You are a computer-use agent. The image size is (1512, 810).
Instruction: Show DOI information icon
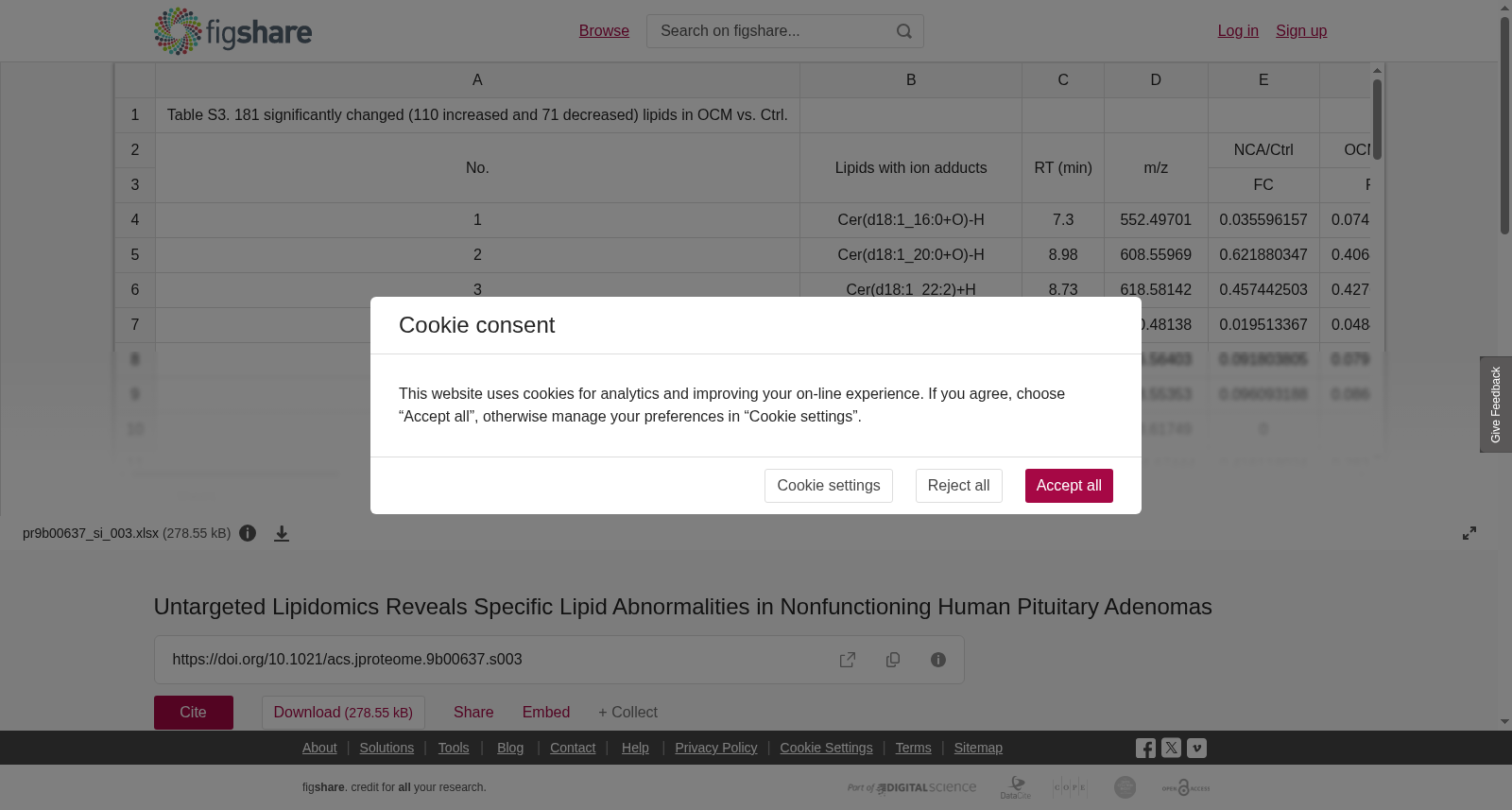[938, 660]
